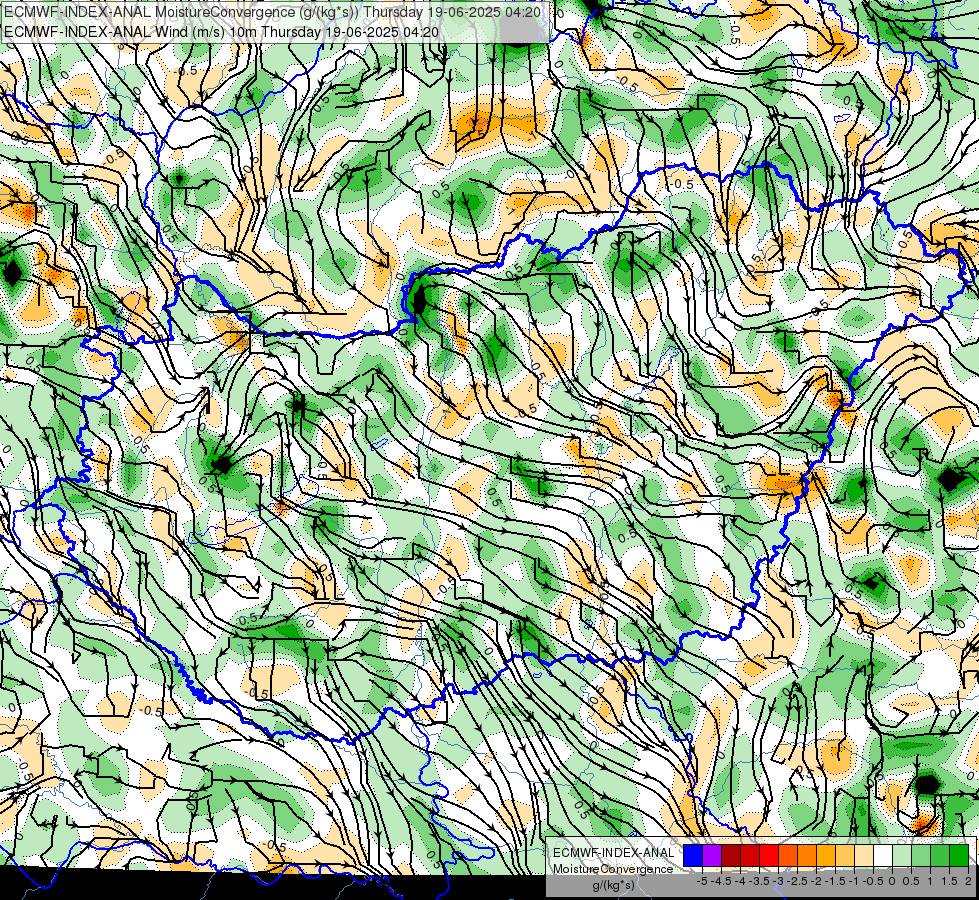Click the g/(kg*s) unit label in legend
The width and height of the screenshot is (979, 900).
[613, 886]
